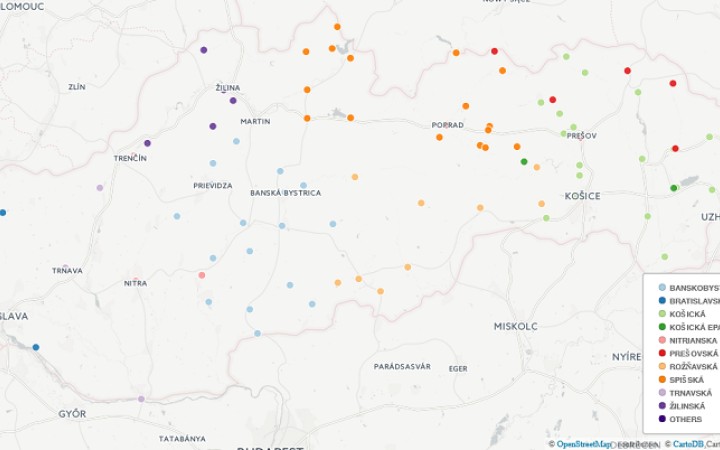This screenshot has width=720, height=450.
Task: Click the Prešov city label
Action: point(582,136)
